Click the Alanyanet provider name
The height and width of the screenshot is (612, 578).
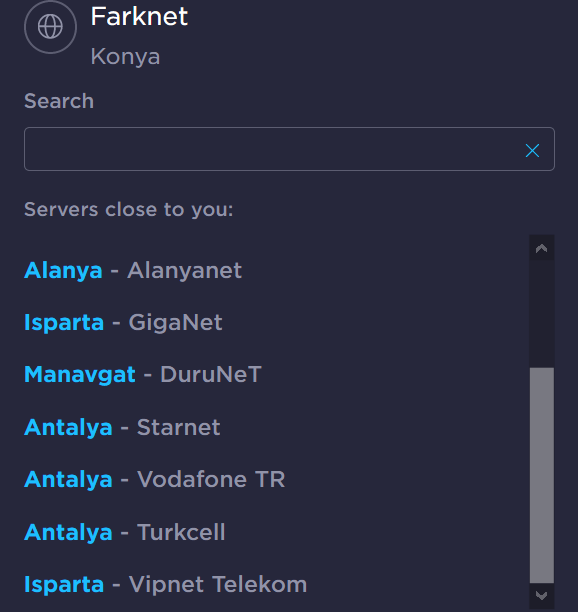coord(185,270)
